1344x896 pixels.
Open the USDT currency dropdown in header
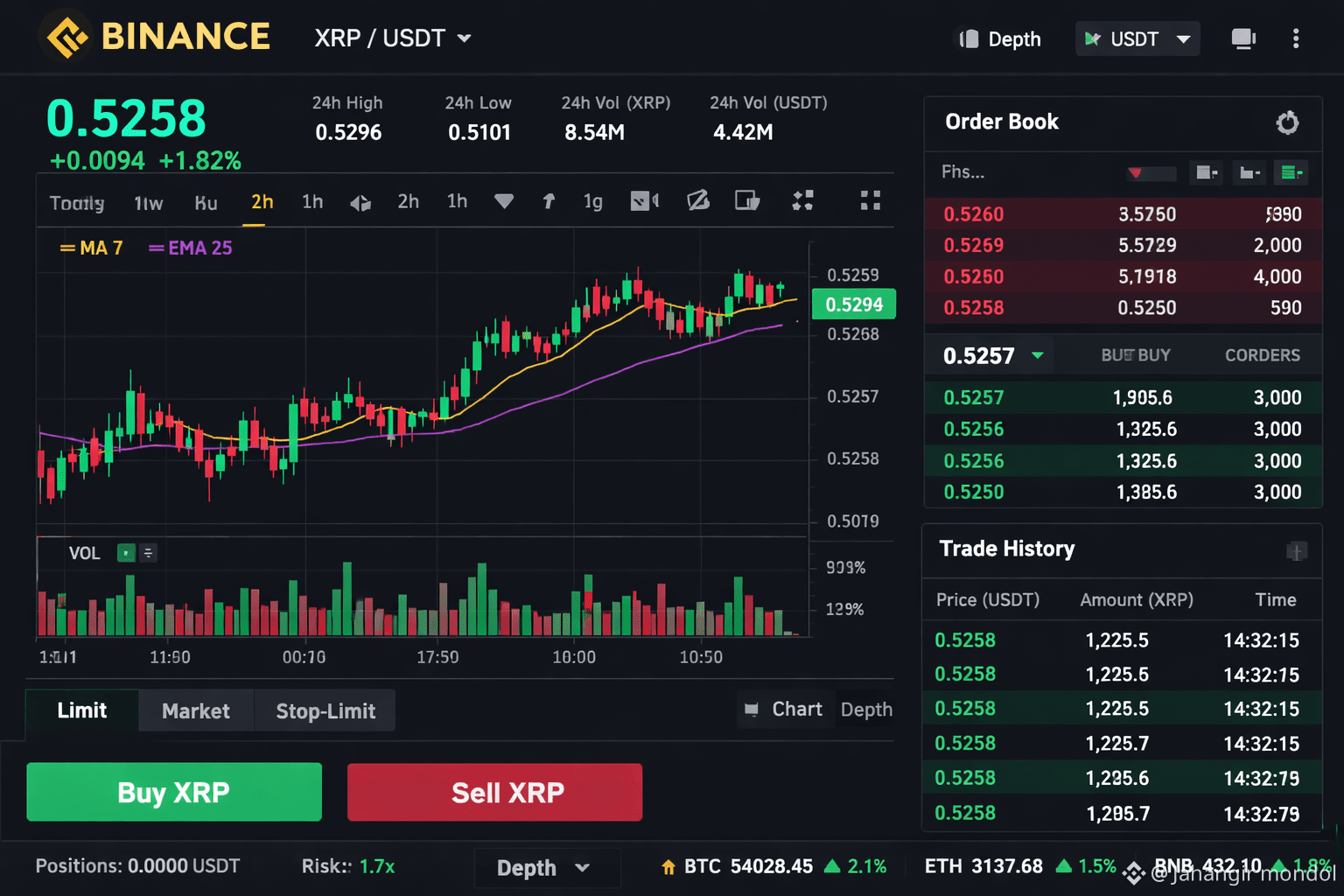[x=1137, y=39]
